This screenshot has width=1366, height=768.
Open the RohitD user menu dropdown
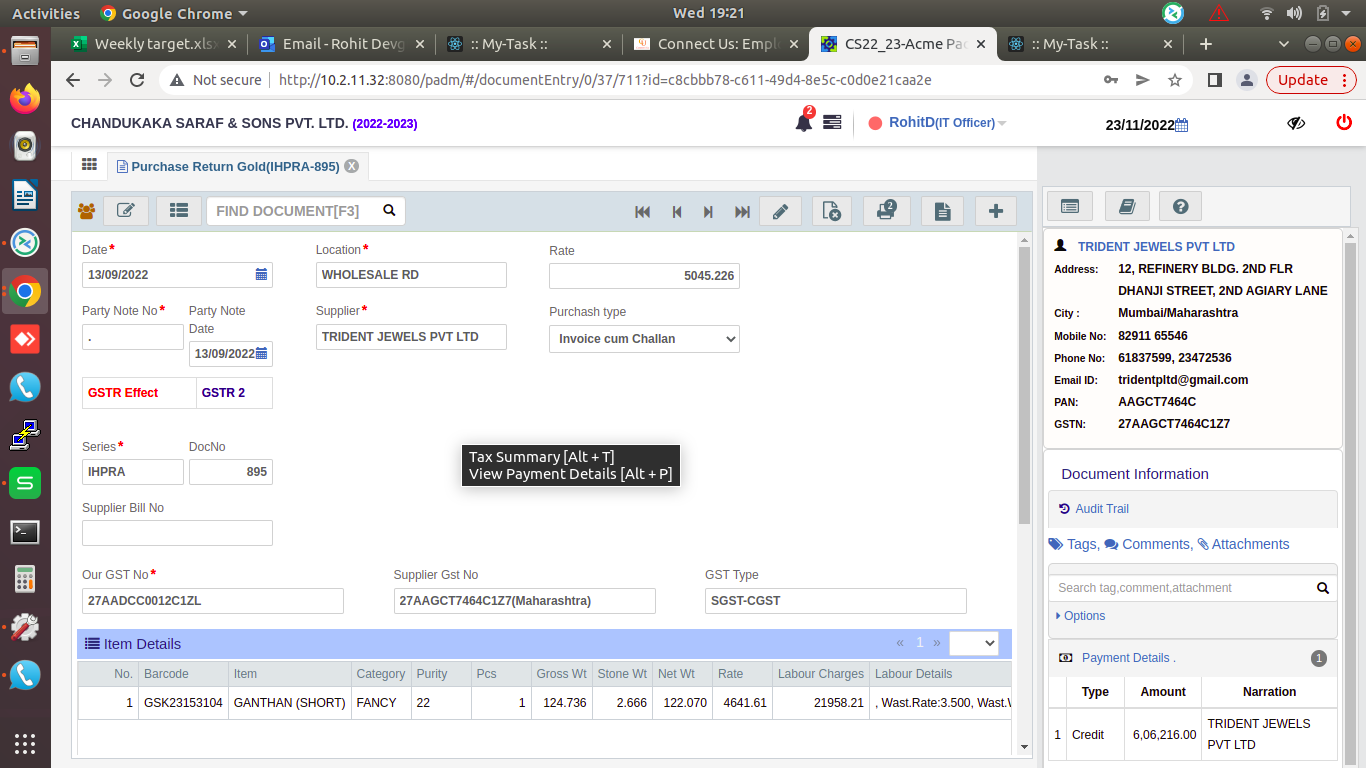[x=947, y=122]
